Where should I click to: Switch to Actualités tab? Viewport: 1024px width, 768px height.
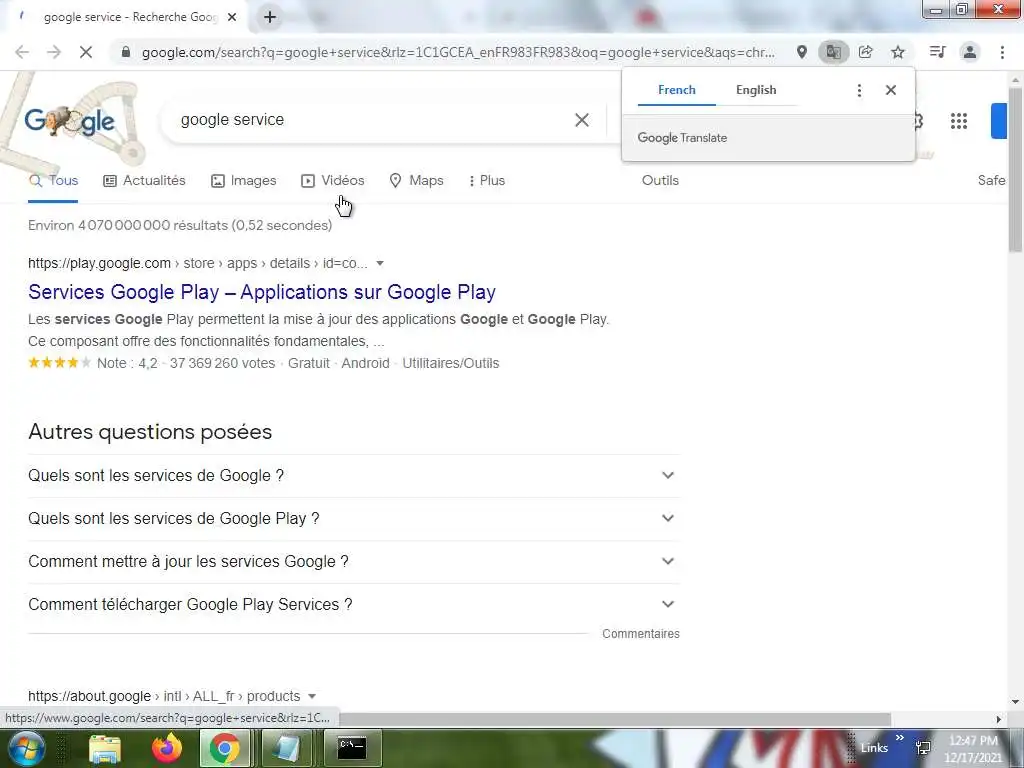click(144, 181)
